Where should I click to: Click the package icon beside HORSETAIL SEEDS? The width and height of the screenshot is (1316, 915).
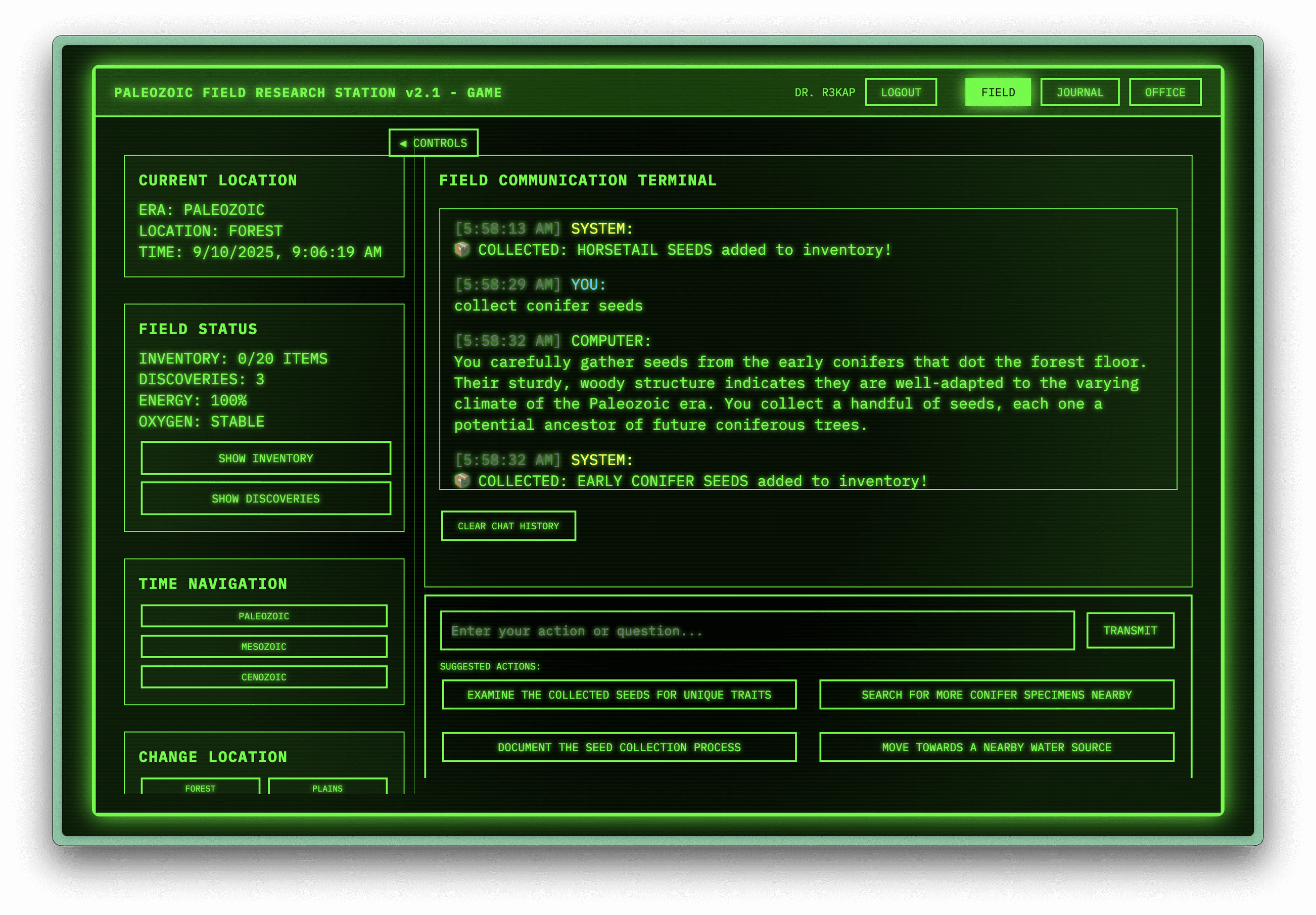[x=462, y=249]
